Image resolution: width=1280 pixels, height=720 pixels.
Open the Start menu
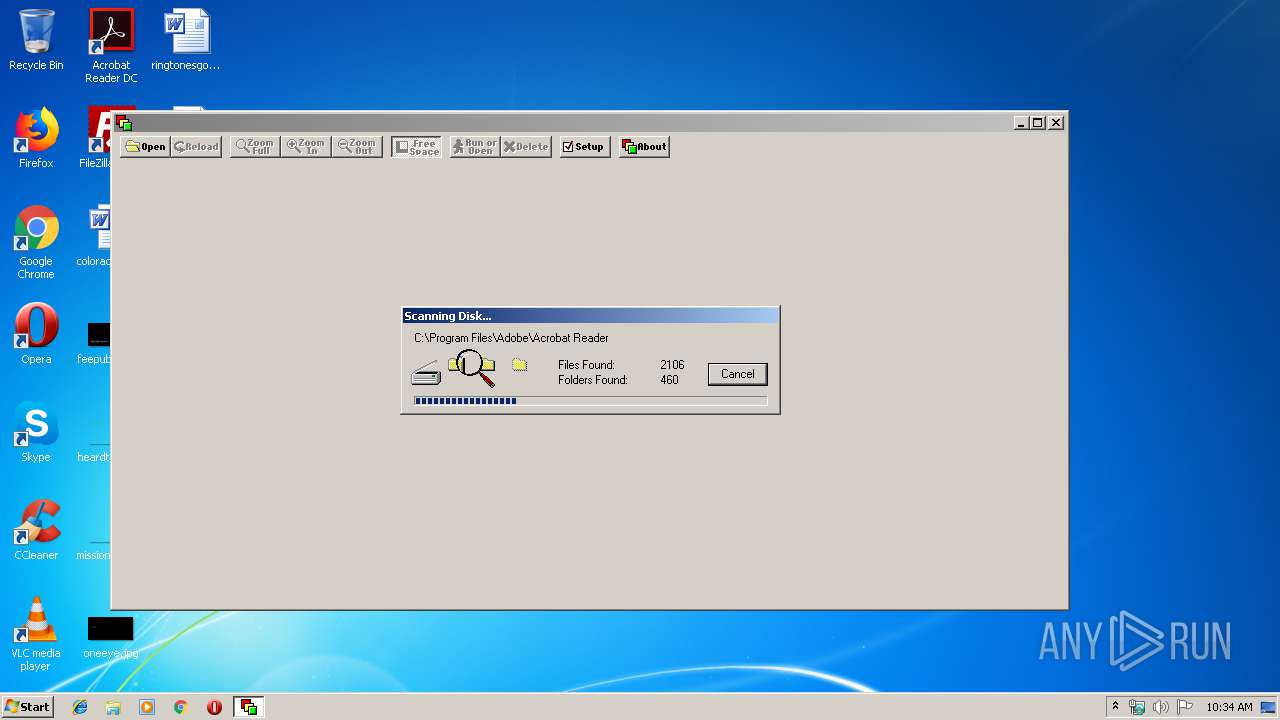click(x=27, y=707)
